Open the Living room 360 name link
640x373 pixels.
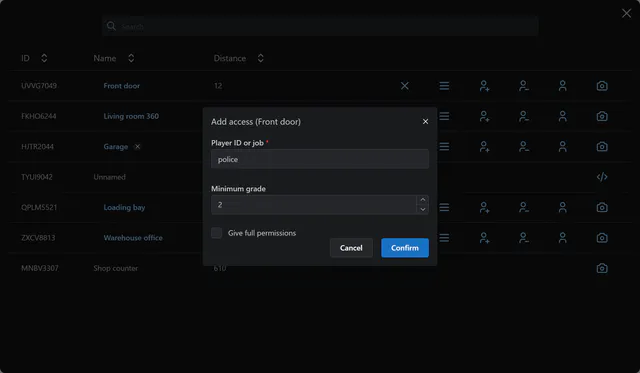(131, 116)
